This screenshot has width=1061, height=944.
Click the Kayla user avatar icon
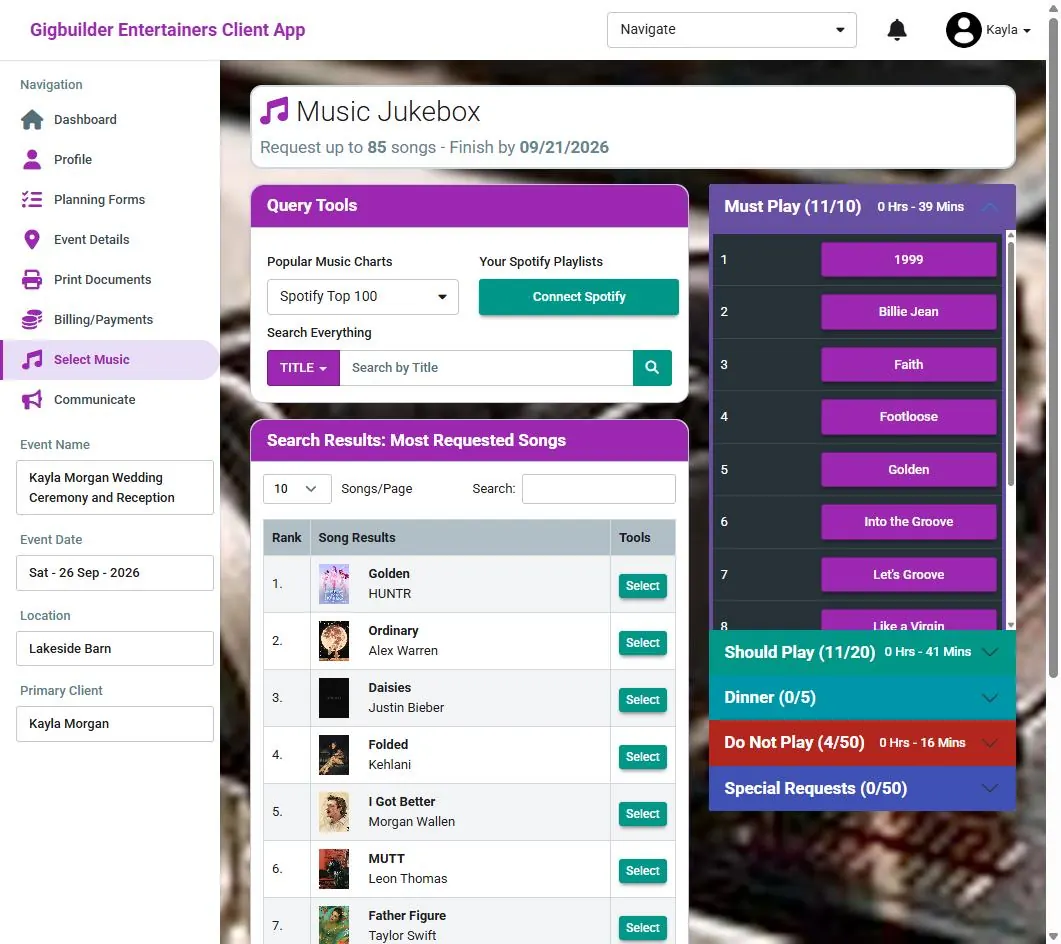point(964,30)
